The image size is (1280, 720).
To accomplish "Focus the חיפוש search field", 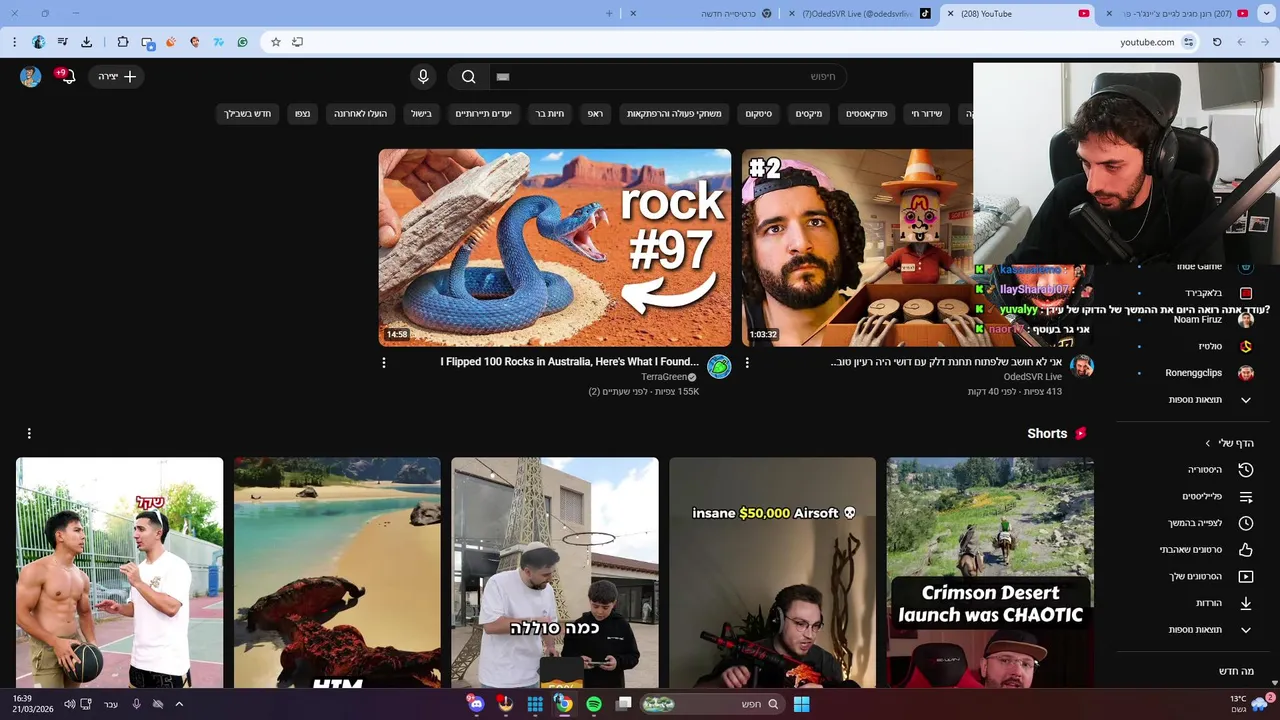I will [x=668, y=77].
